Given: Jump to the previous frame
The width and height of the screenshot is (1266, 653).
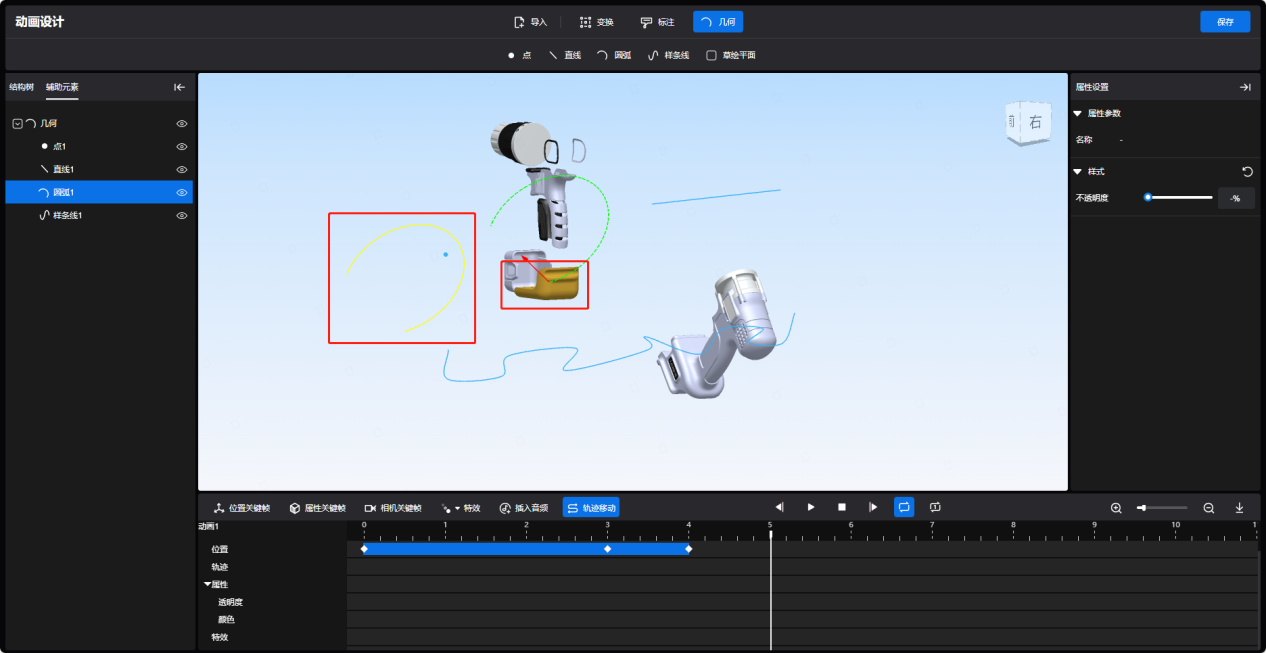Looking at the screenshot, I should (780, 508).
